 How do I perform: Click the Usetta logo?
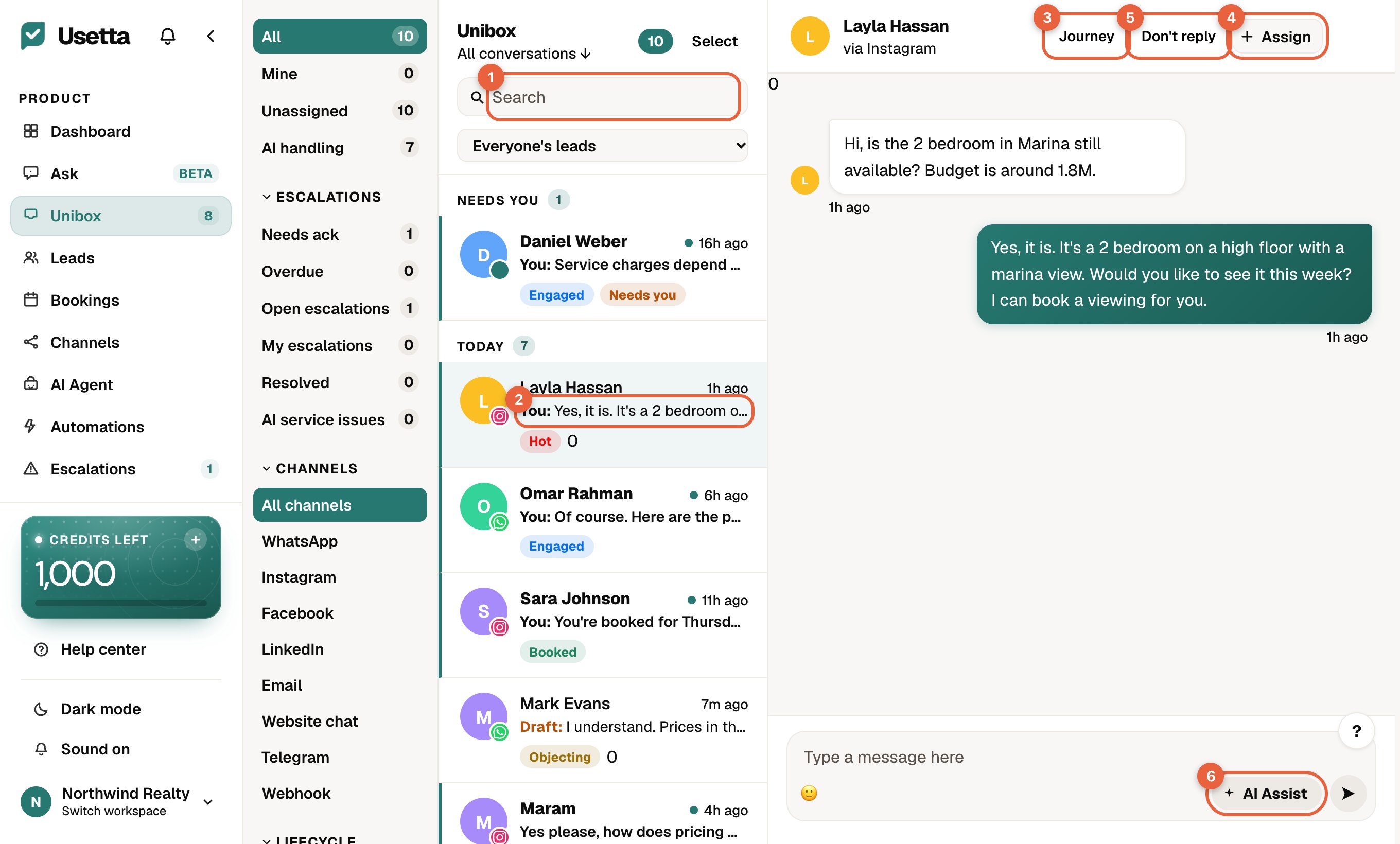(75, 36)
